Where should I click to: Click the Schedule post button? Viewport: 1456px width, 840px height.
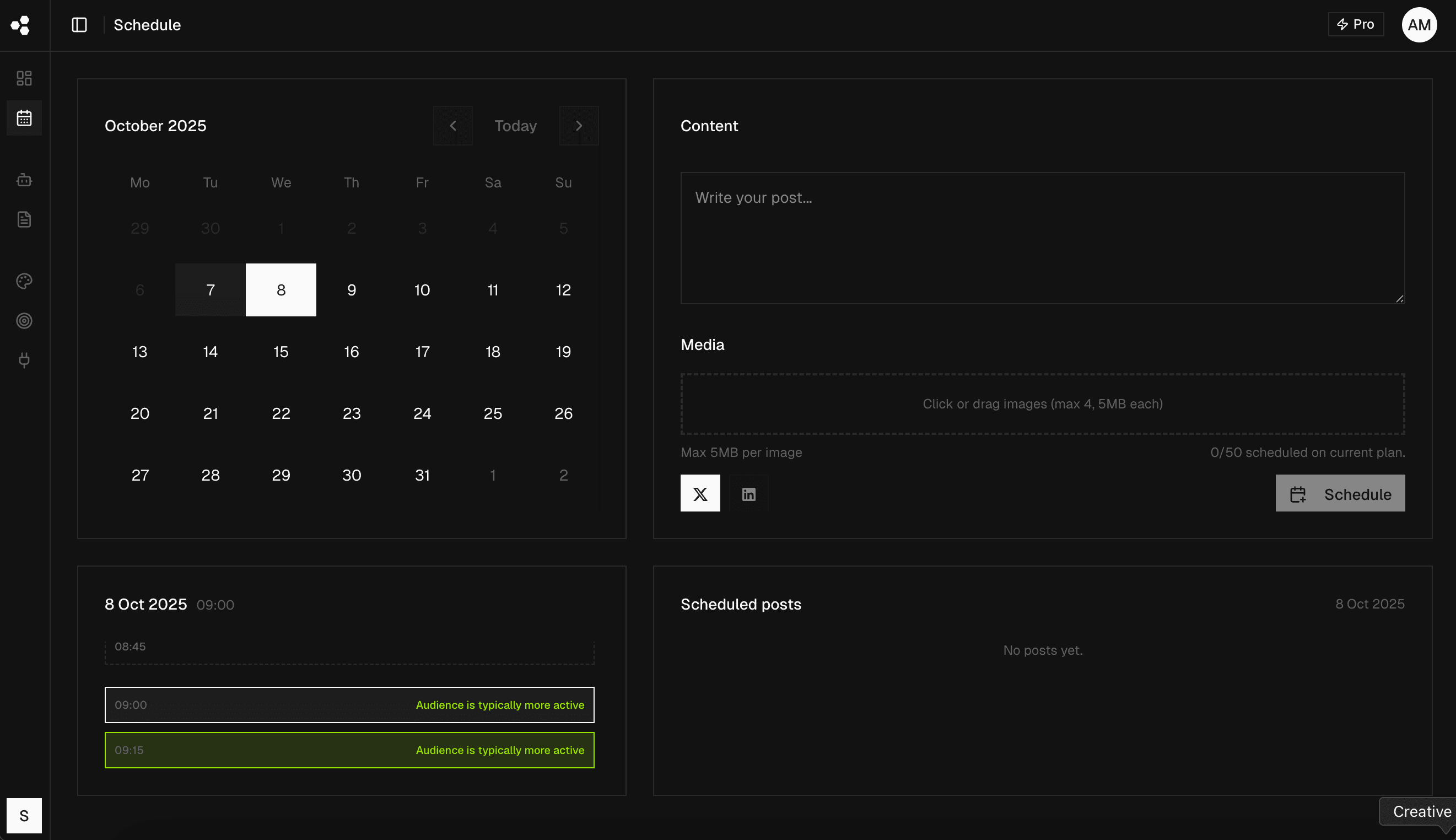1340,493
